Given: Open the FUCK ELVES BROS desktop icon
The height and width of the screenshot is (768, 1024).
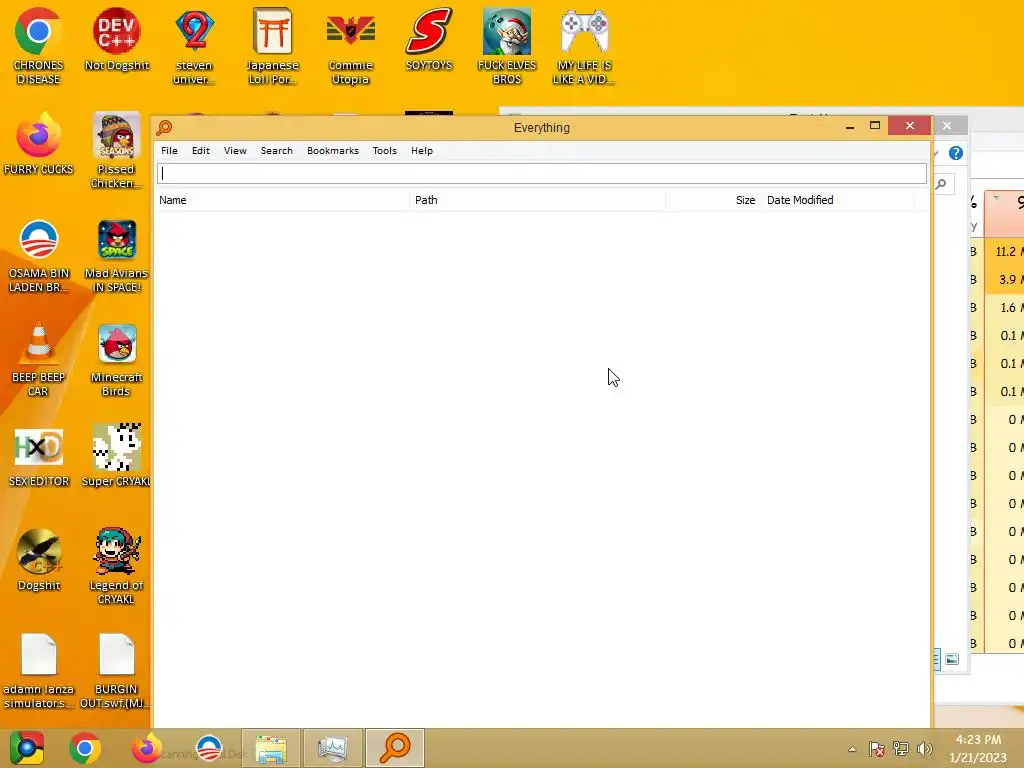Looking at the screenshot, I should coord(507,46).
